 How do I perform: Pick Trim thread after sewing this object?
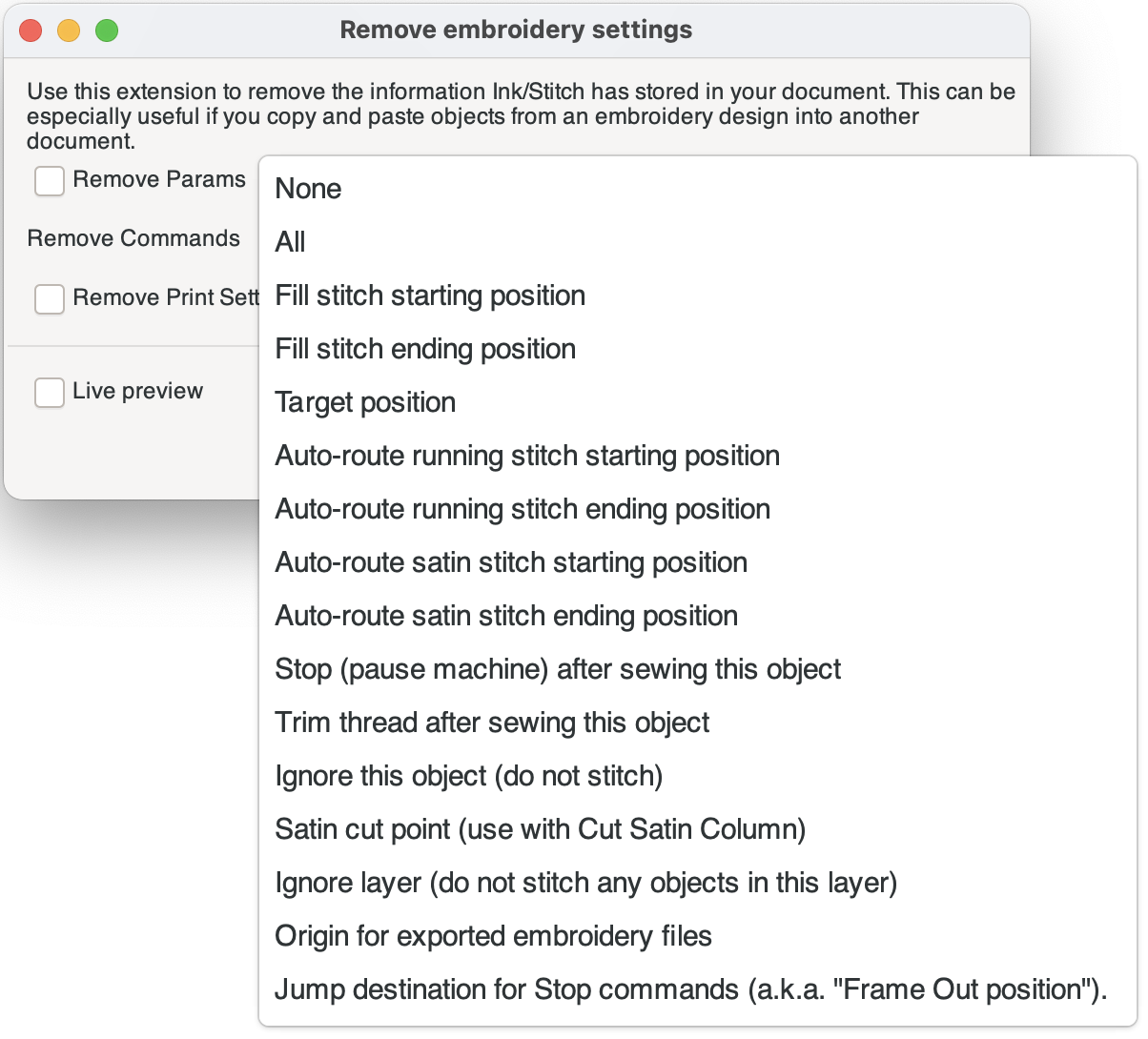click(698, 723)
